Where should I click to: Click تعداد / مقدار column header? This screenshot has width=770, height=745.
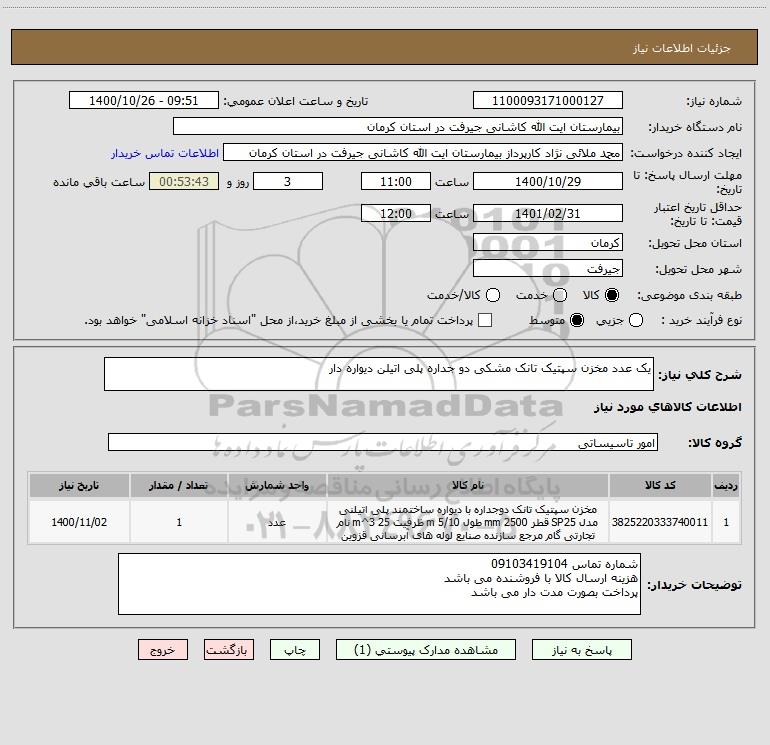(179, 485)
